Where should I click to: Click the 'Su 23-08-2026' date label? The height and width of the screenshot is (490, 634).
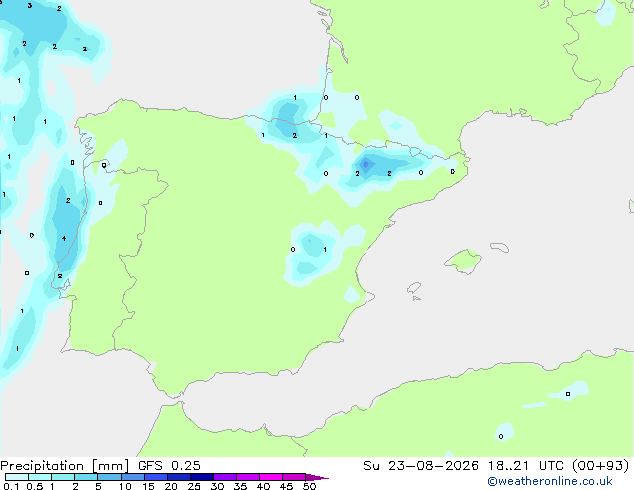(x=421, y=466)
